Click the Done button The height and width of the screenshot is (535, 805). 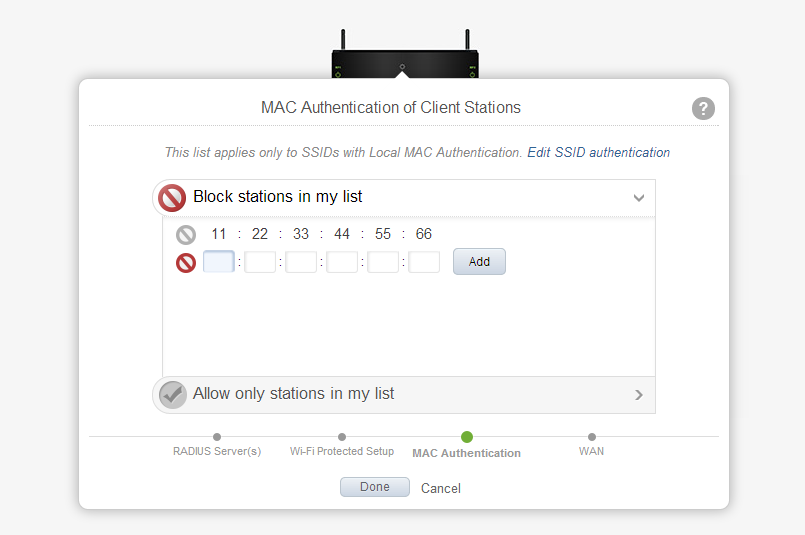(x=375, y=487)
